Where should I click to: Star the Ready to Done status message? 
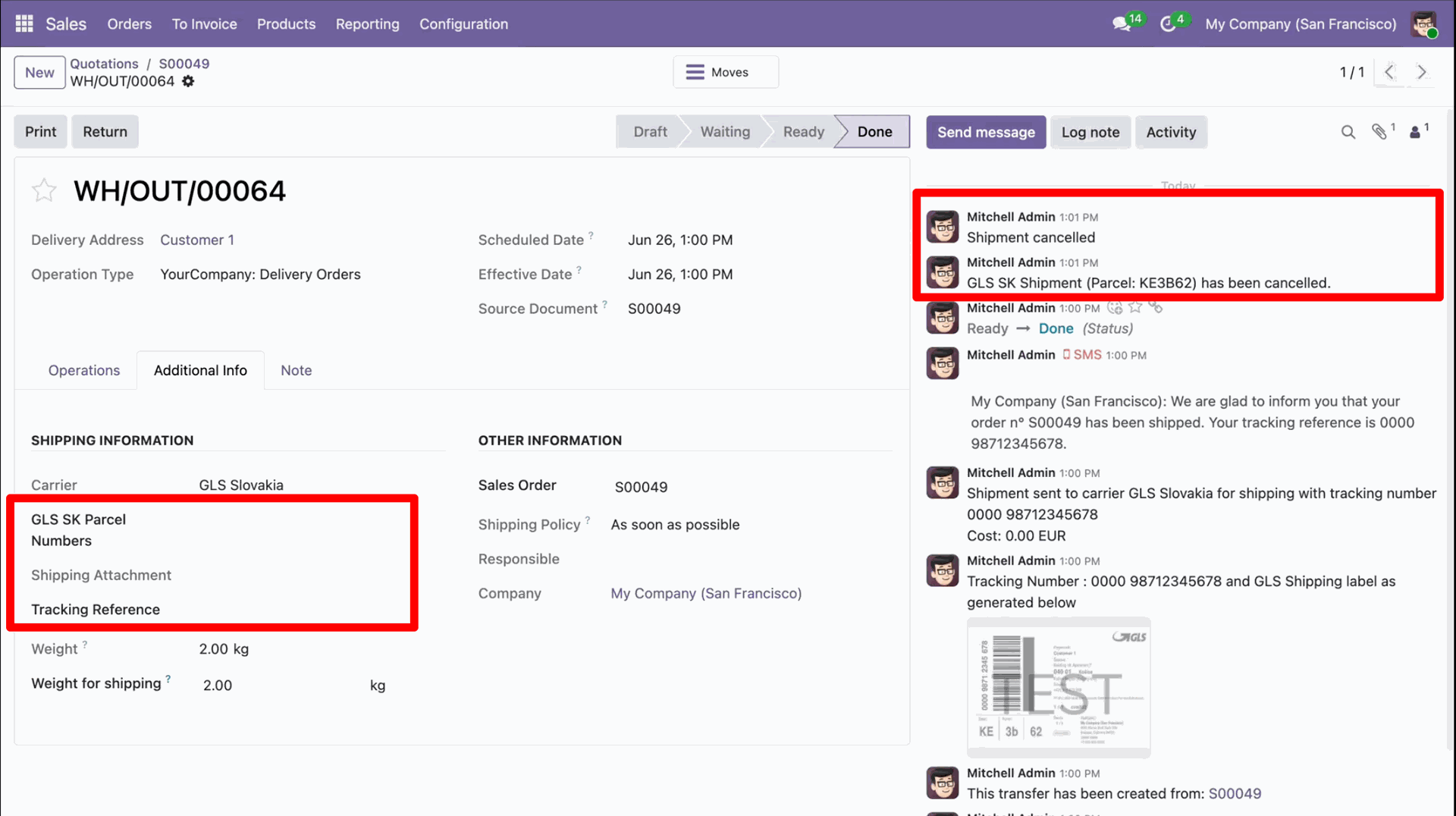pos(1135,307)
